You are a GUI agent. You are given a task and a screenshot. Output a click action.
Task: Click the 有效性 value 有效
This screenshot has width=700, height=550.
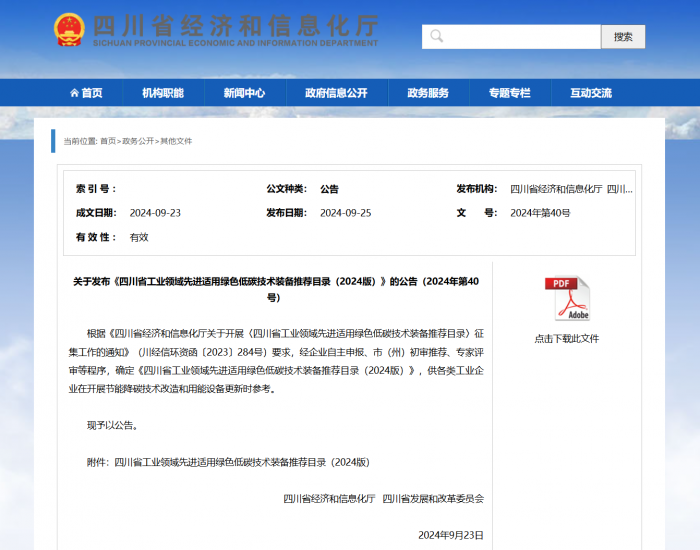(x=139, y=237)
